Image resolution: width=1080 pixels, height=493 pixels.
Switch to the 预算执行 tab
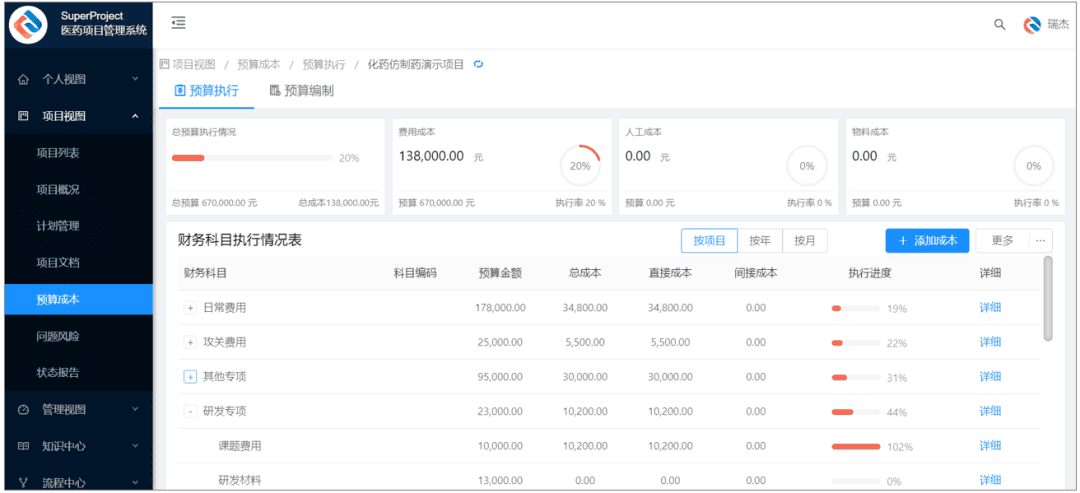[x=207, y=91]
